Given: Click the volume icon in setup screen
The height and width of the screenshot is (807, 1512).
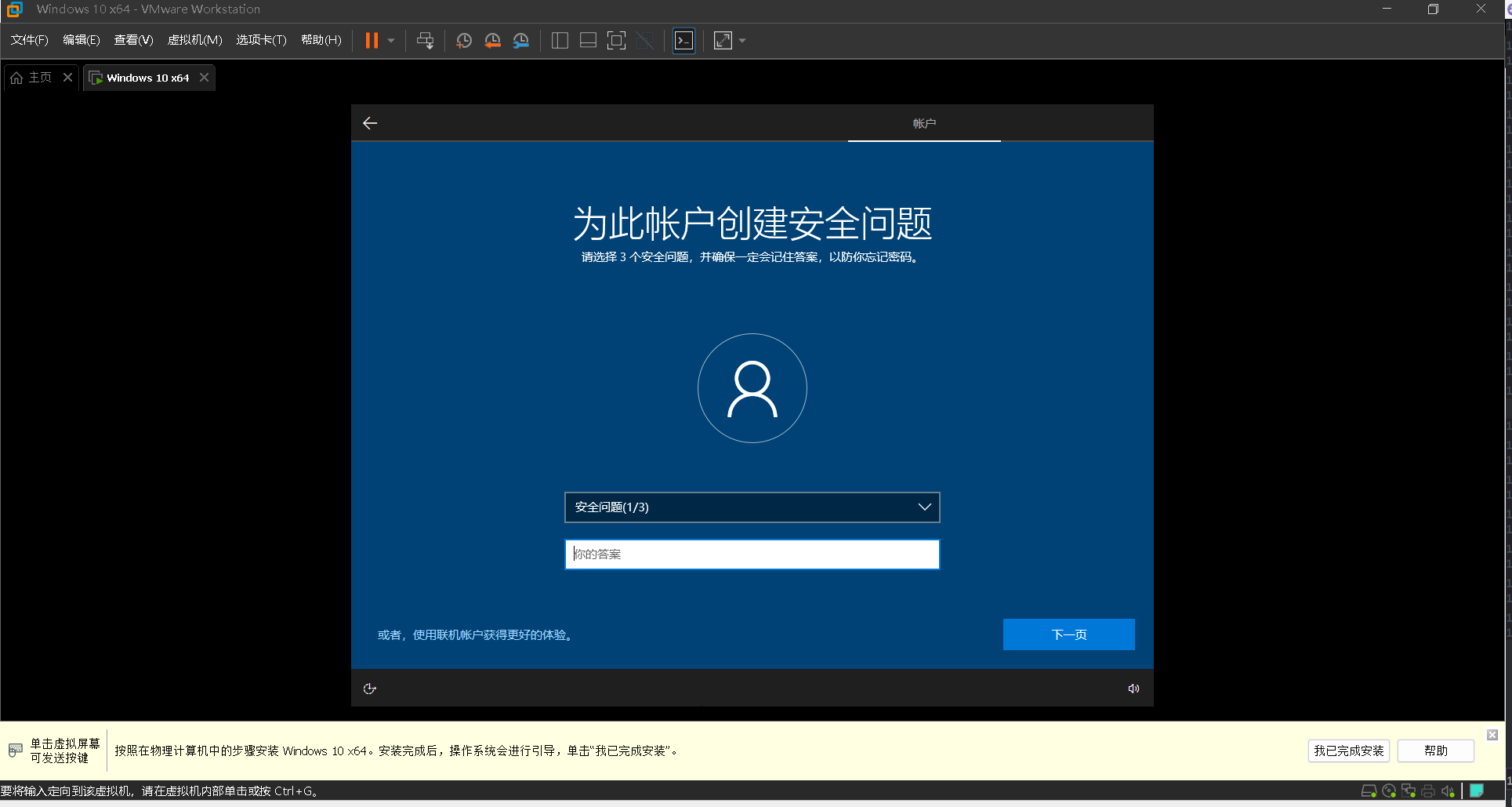Looking at the screenshot, I should pos(1133,689).
